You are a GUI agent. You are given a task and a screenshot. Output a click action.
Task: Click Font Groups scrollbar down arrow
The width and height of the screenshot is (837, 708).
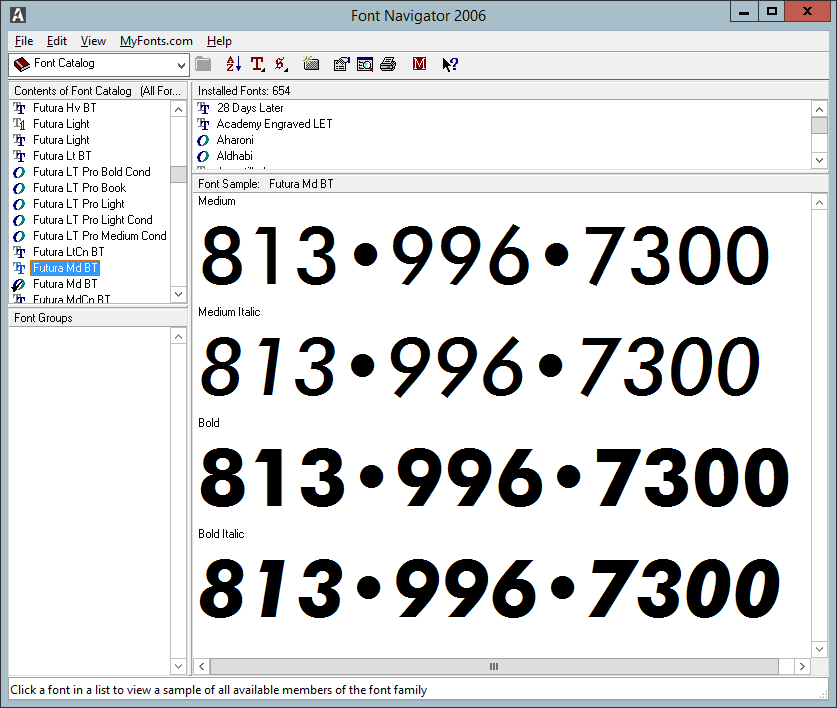(178, 666)
